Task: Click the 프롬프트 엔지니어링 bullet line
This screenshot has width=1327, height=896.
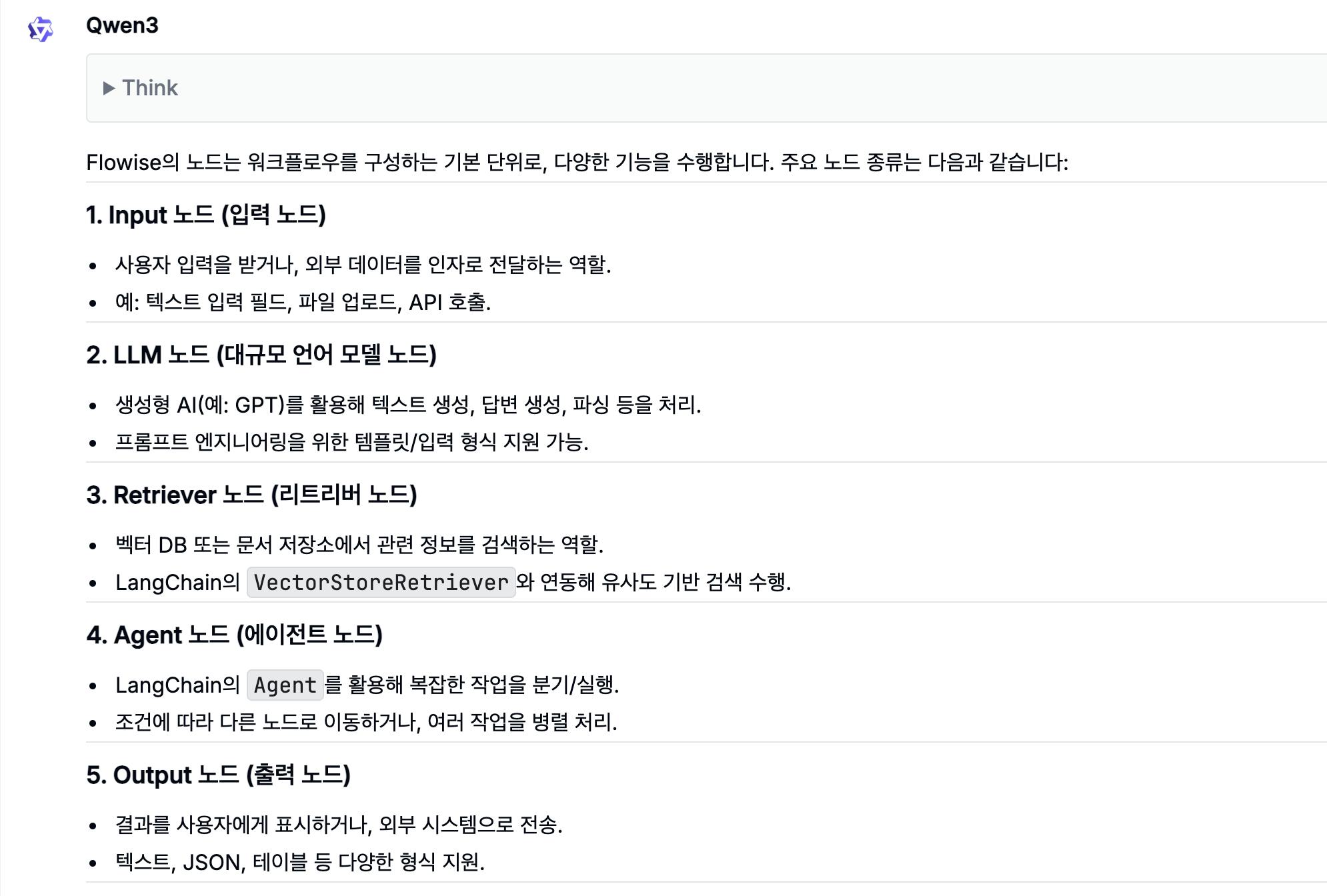Action: point(351,442)
